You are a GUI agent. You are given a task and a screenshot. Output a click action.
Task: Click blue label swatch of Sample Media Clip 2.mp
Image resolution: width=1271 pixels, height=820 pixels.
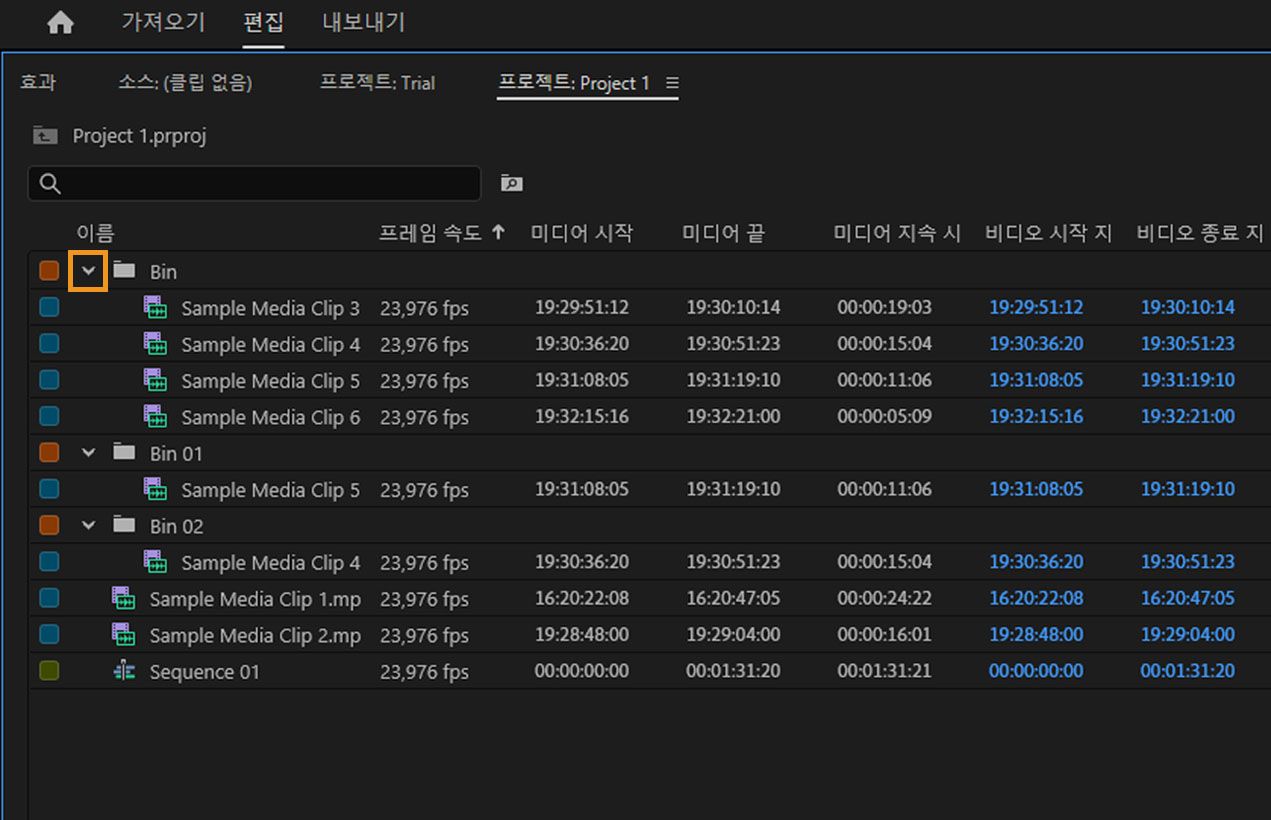click(49, 634)
